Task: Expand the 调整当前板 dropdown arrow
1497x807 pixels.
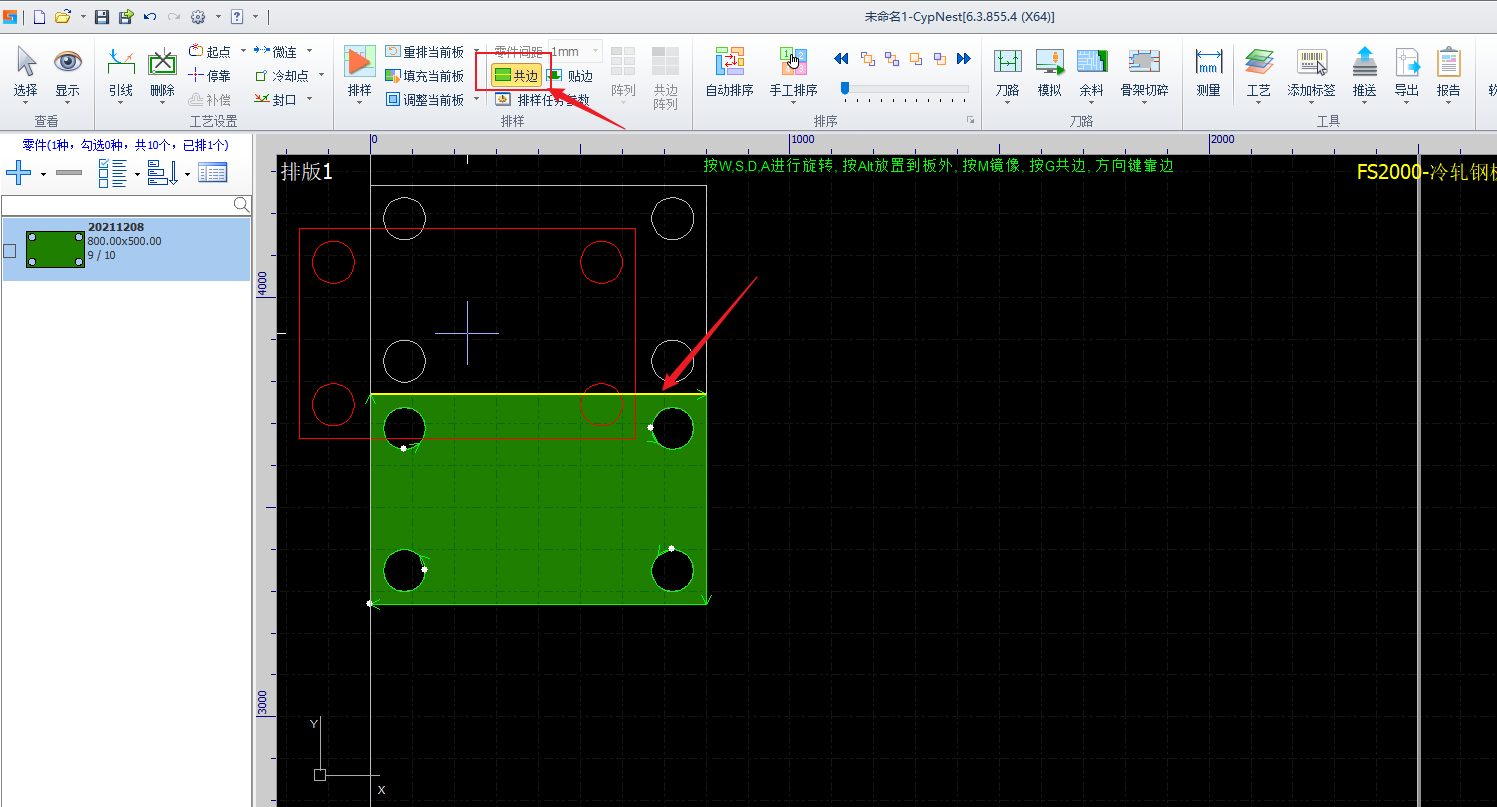Action: pyautogui.click(x=476, y=99)
